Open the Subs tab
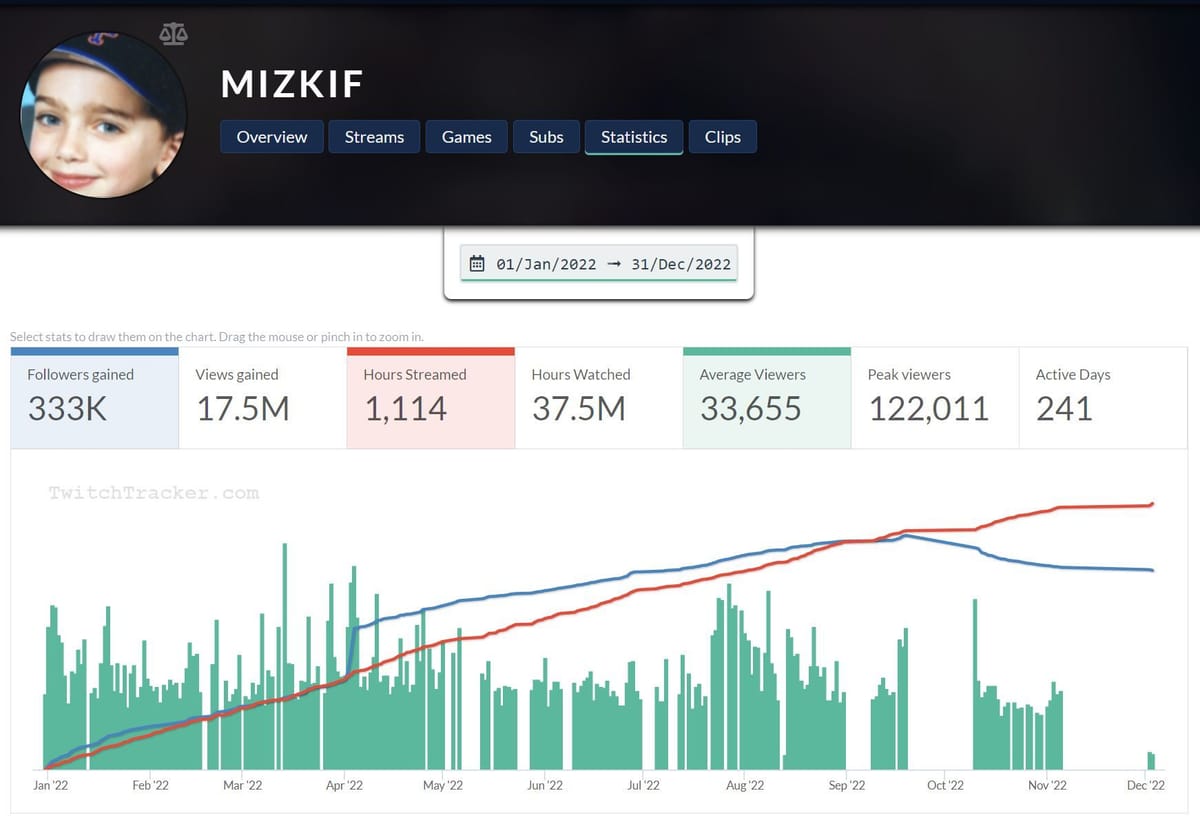Viewport: 1200px width, 820px height. tap(546, 137)
